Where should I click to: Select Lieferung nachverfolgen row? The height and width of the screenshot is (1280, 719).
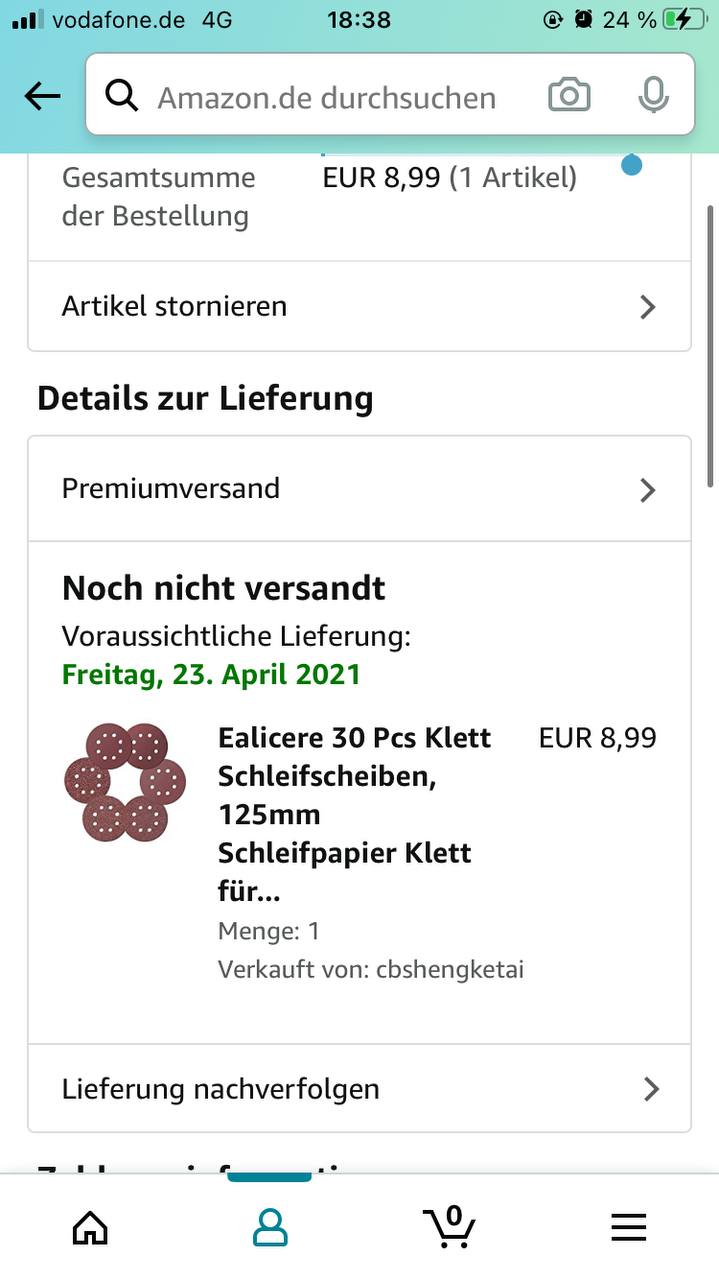[x=221, y=1089]
